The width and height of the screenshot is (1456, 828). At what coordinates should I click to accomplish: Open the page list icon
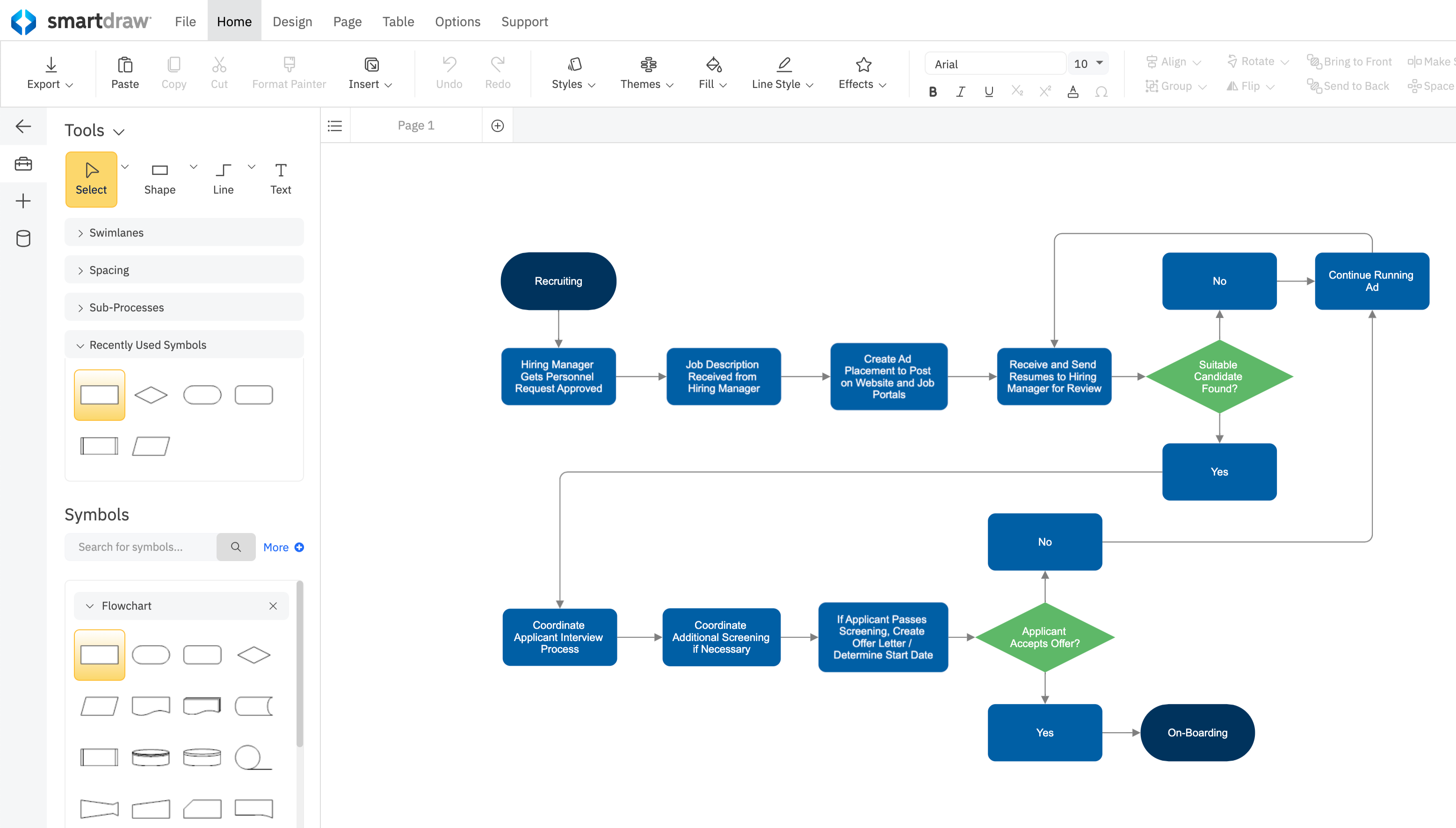tap(335, 126)
